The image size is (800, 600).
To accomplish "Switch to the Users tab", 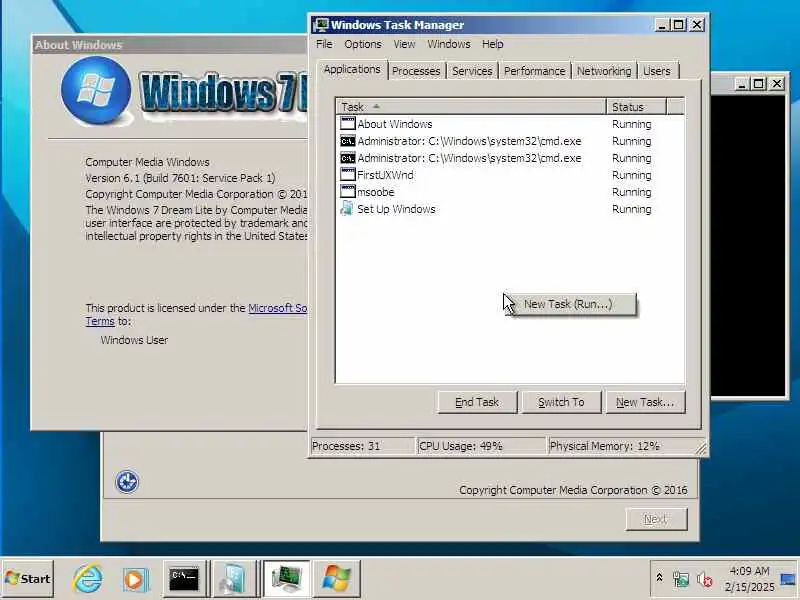I will pos(657,71).
